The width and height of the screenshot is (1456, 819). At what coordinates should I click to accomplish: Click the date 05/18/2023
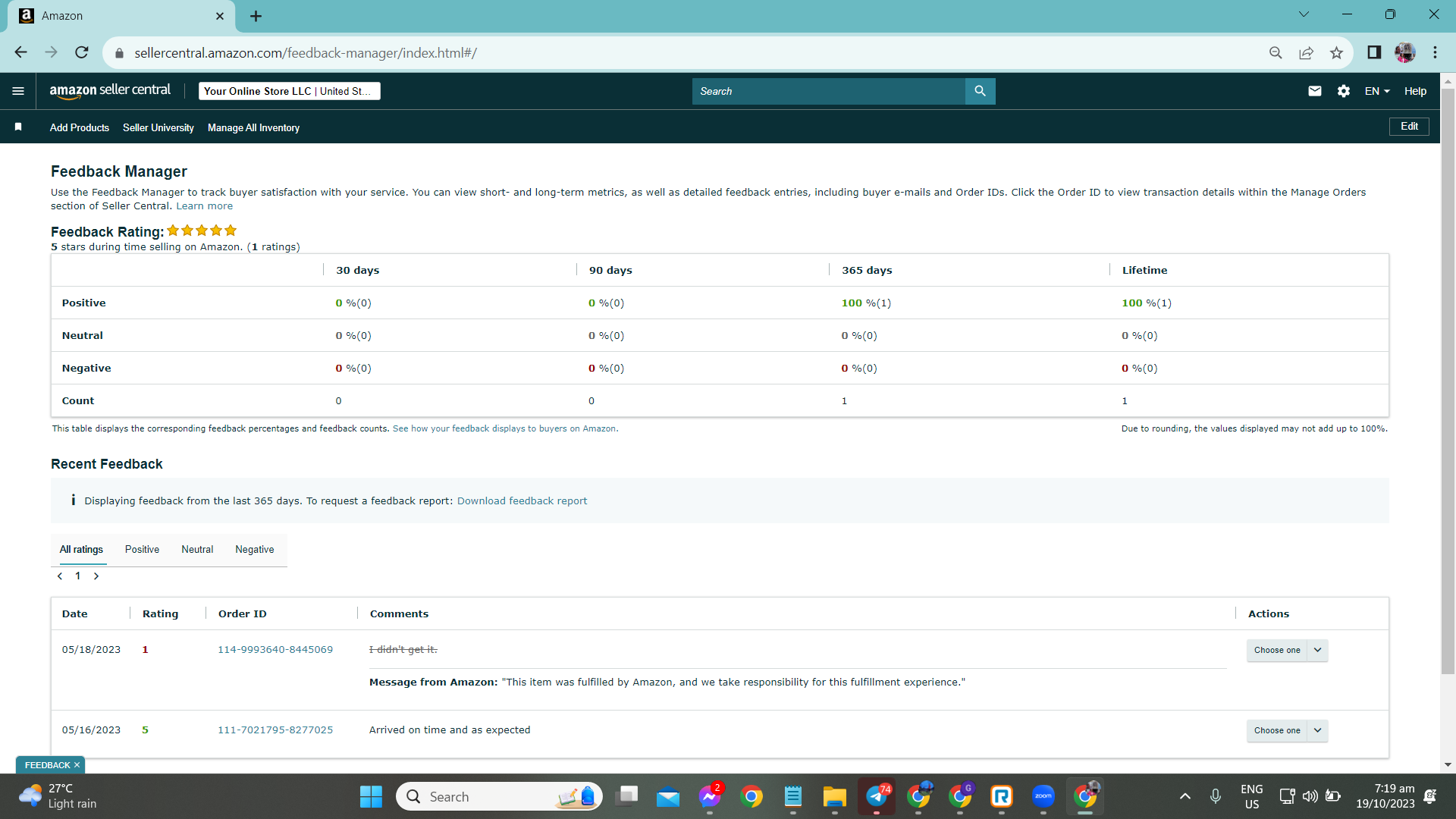click(x=91, y=650)
